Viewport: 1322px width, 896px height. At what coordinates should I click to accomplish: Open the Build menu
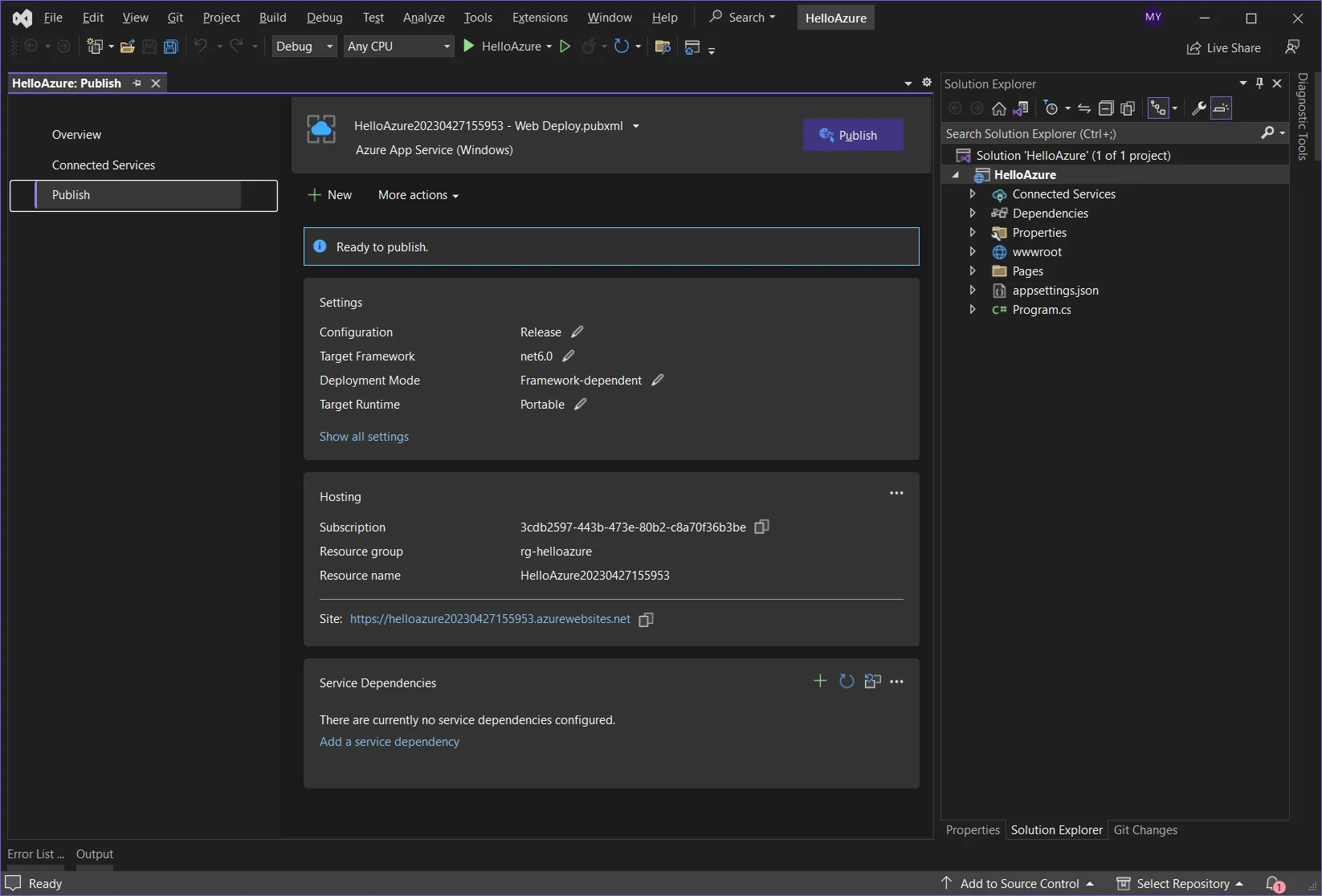272,17
